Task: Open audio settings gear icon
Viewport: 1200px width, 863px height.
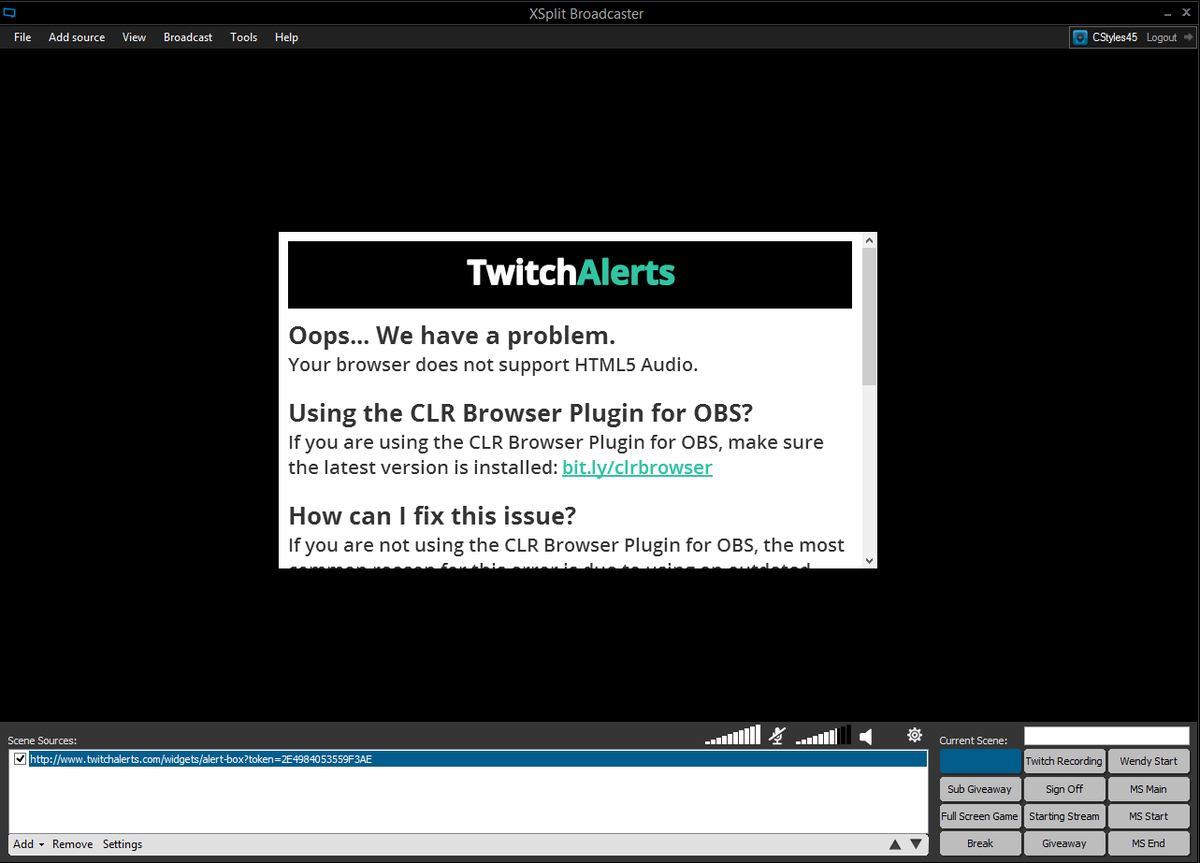Action: pyautogui.click(x=914, y=735)
